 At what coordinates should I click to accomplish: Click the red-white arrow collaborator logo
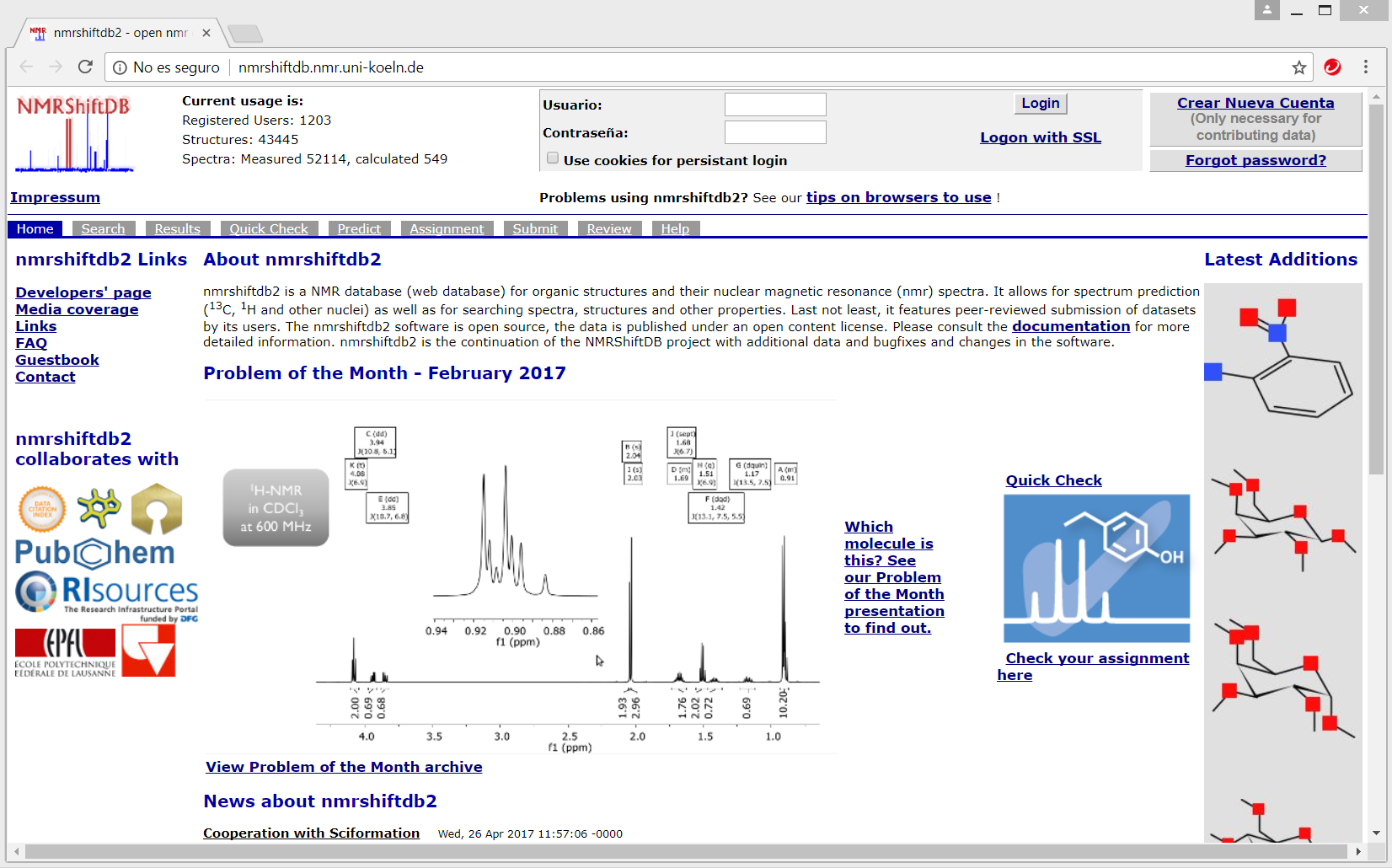tap(148, 650)
